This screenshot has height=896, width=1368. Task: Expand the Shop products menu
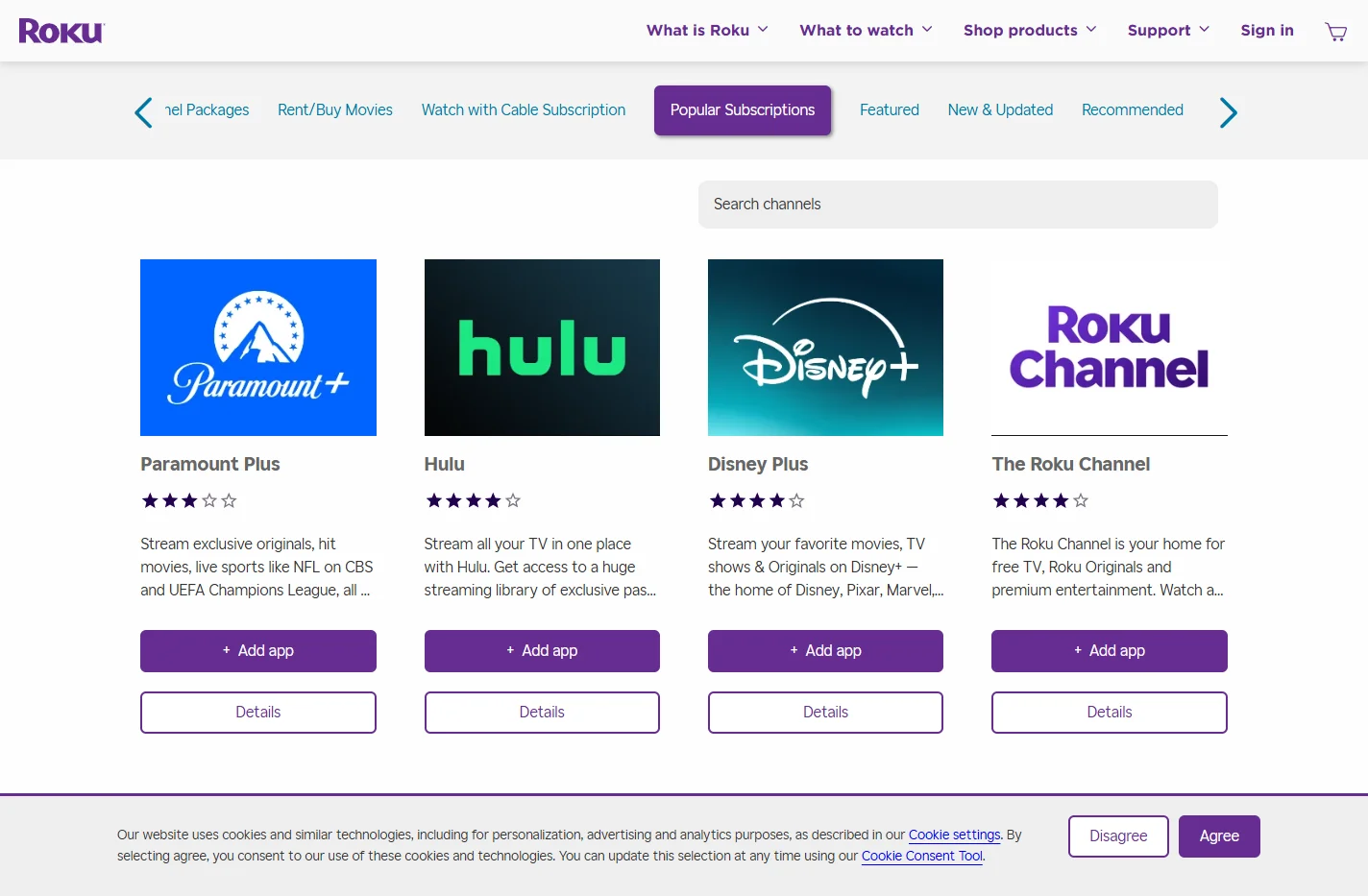click(1030, 30)
